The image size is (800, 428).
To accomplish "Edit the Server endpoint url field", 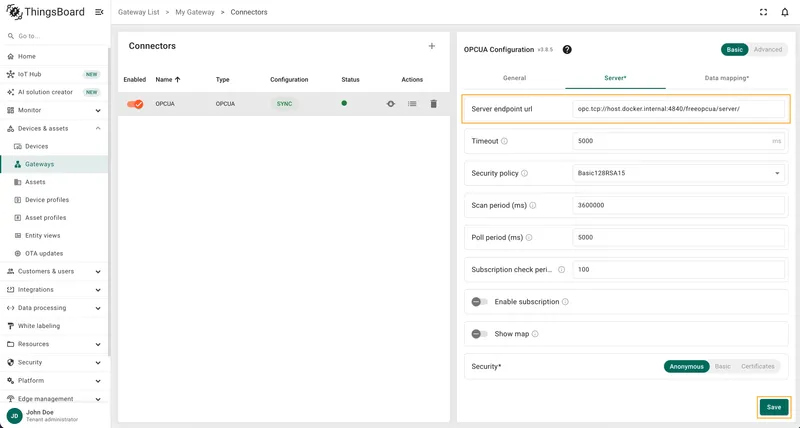I will [x=679, y=109].
